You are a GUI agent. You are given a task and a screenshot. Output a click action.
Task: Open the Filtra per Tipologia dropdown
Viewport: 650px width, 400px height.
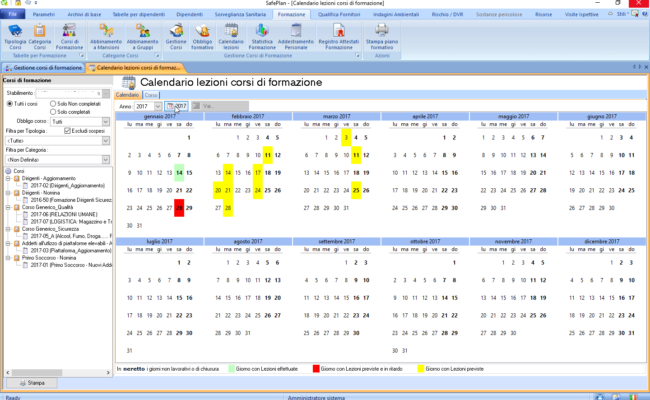(106, 141)
